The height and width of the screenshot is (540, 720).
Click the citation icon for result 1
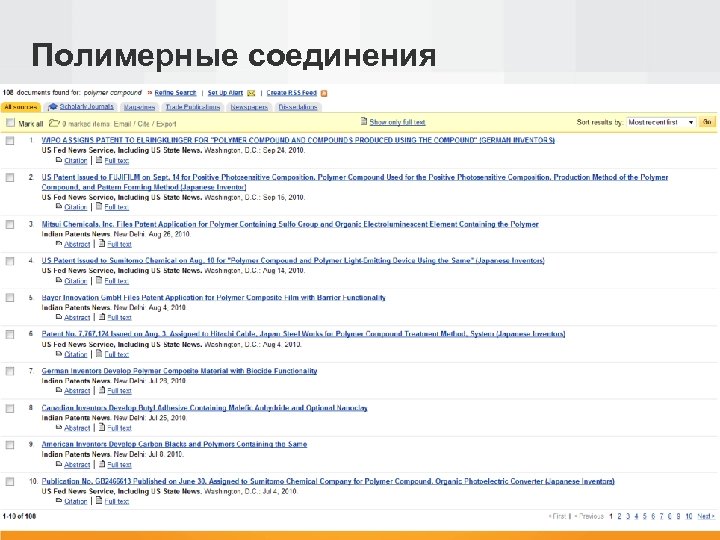59,160
